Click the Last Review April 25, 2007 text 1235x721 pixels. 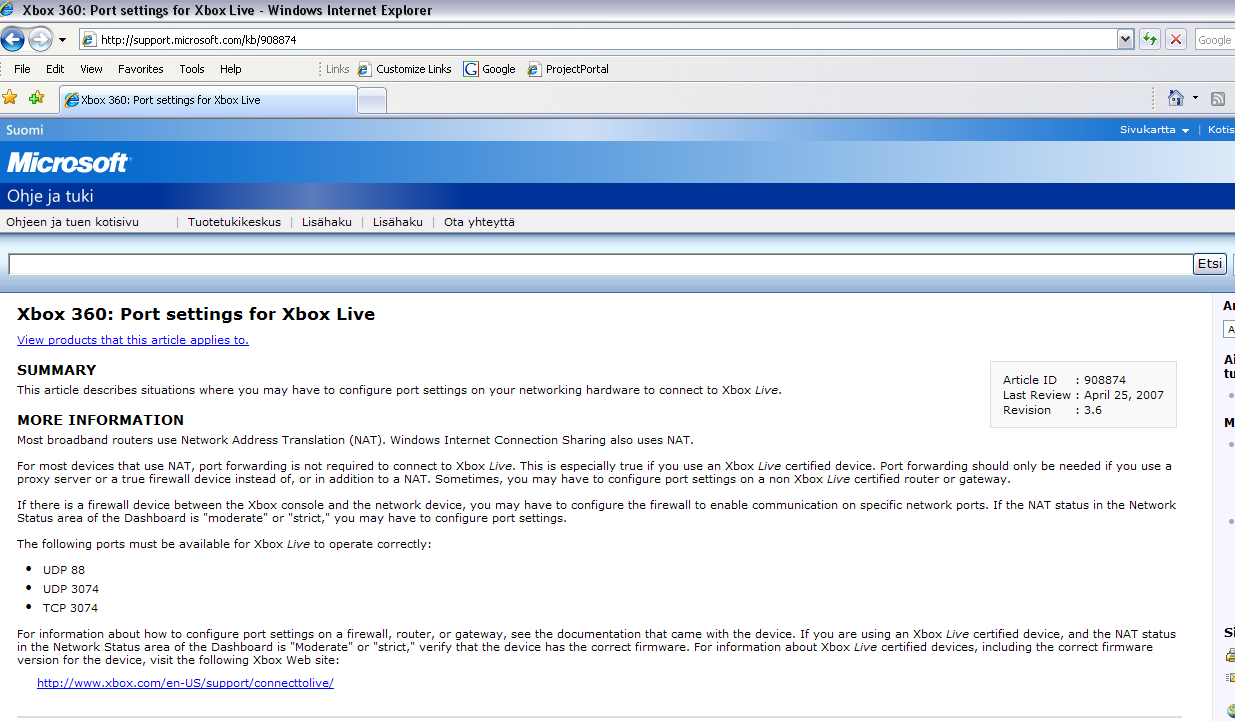point(1083,395)
